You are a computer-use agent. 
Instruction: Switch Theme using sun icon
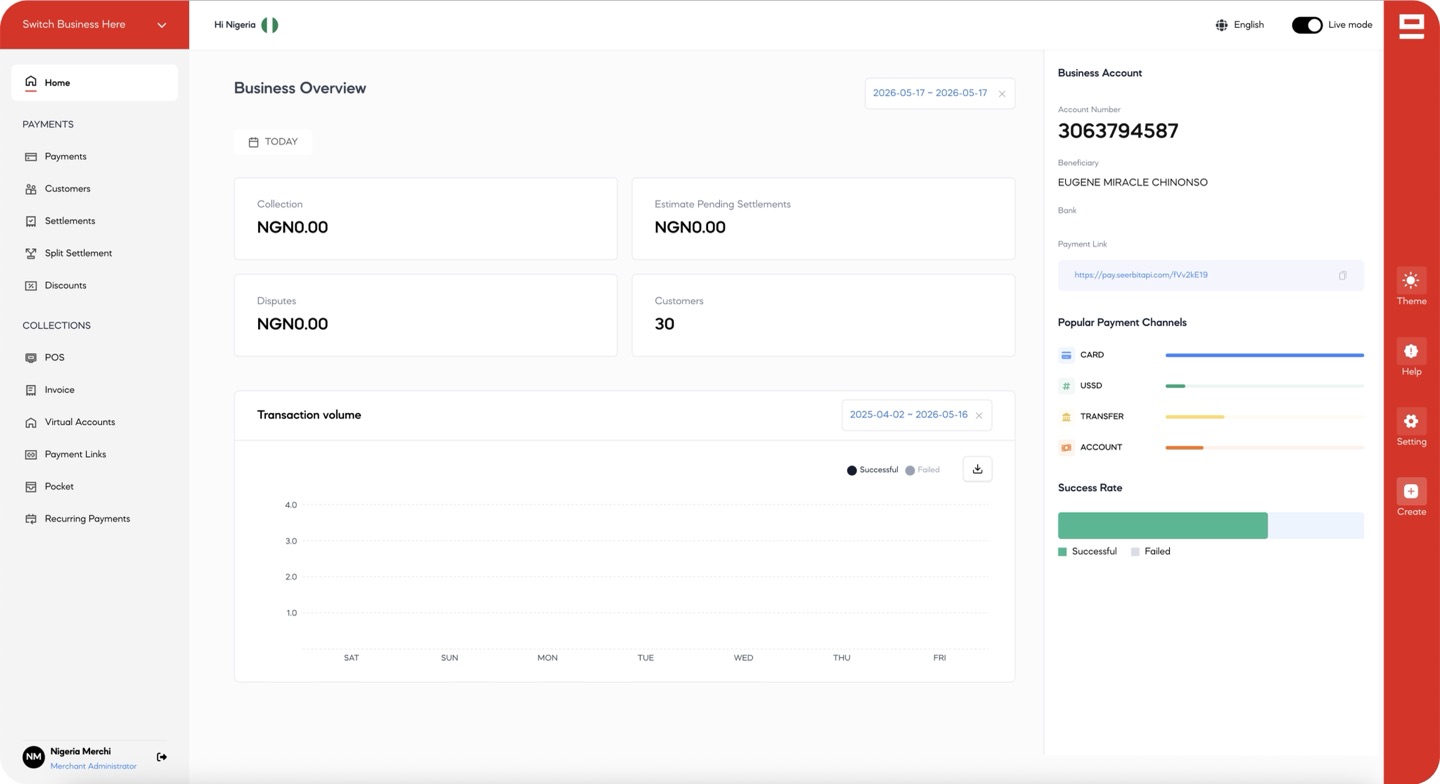tap(1411, 281)
